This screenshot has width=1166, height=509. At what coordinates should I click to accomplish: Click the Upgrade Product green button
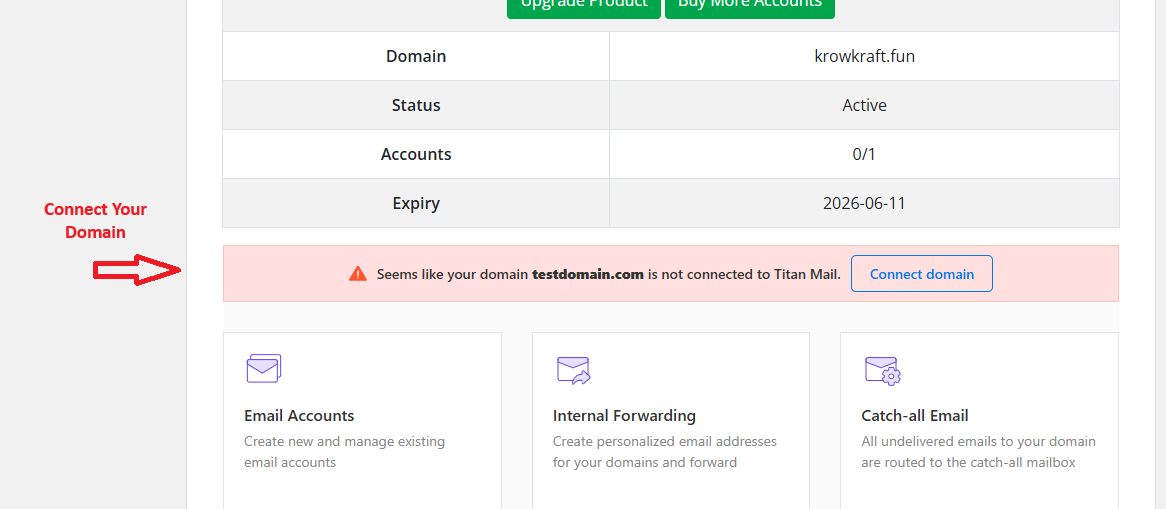pos(584,5)
